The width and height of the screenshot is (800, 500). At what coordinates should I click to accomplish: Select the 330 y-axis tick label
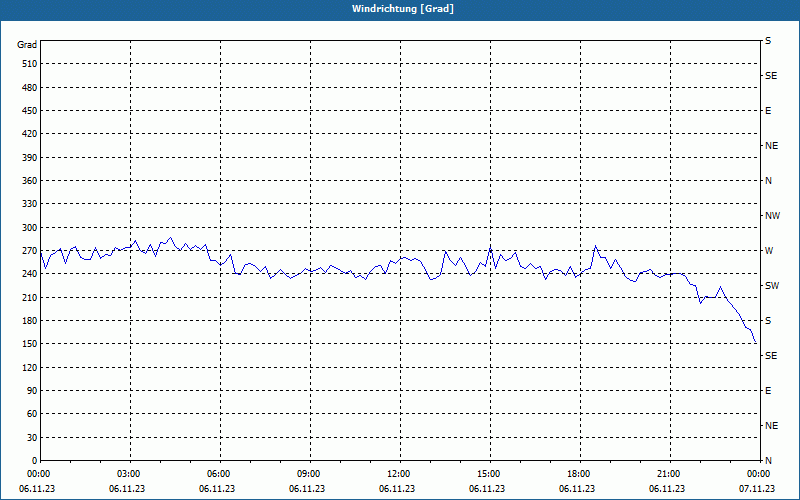click(30, 204)
